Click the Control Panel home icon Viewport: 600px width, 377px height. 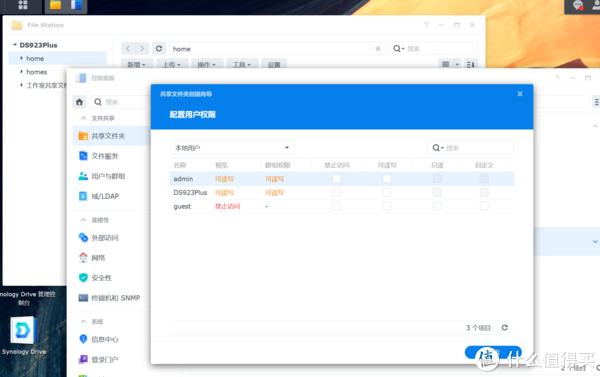click(79, 102)
